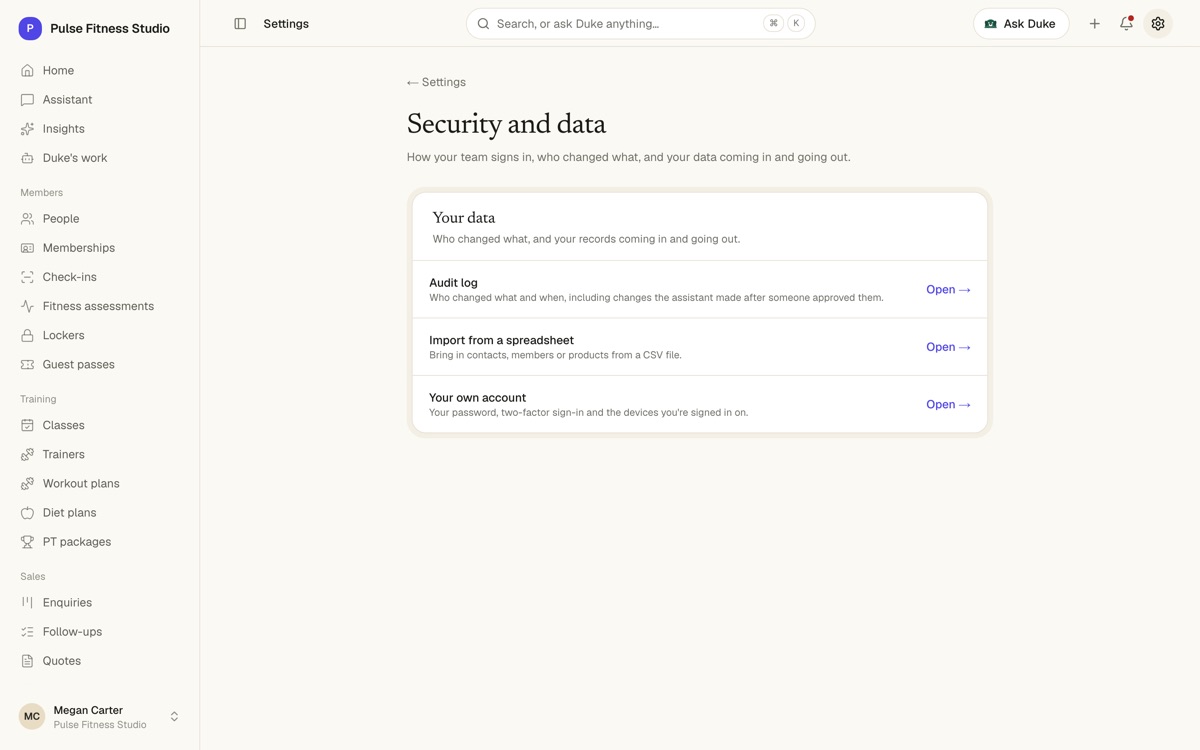Click the search magnifier icon
The width and height of the screenshot is (1200, 750).
tap(483, 24)
